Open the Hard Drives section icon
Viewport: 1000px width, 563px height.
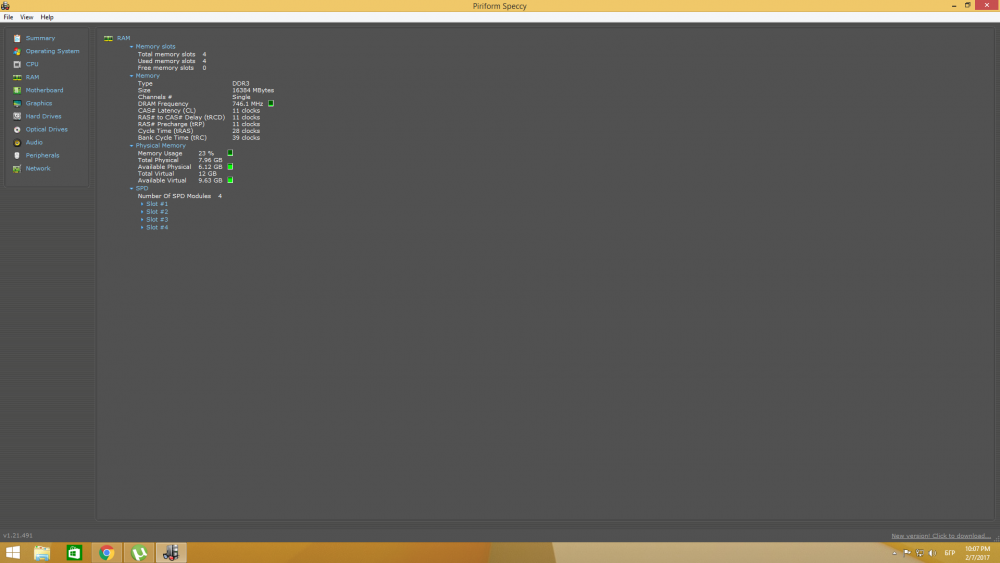click(17, 116)
